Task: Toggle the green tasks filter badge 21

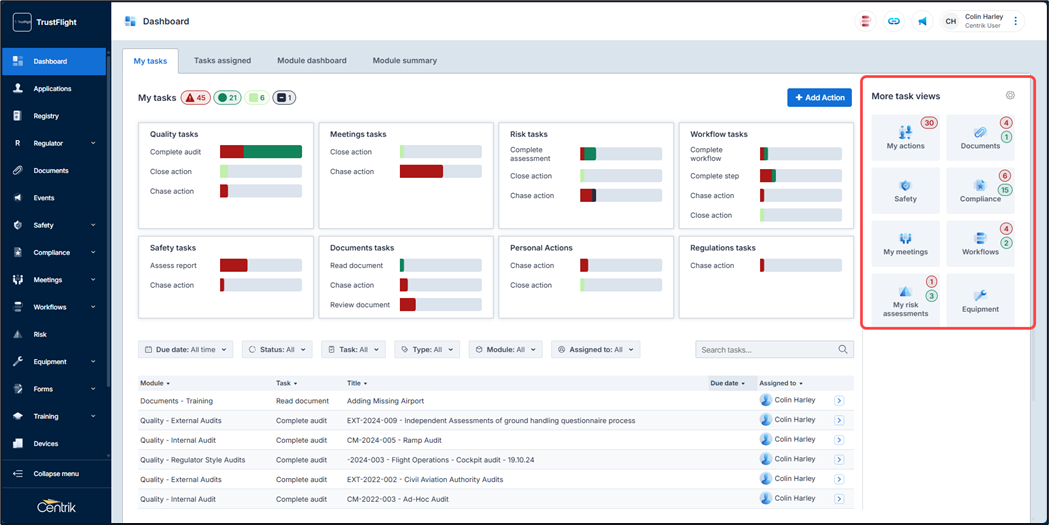Action: point(228,98)
